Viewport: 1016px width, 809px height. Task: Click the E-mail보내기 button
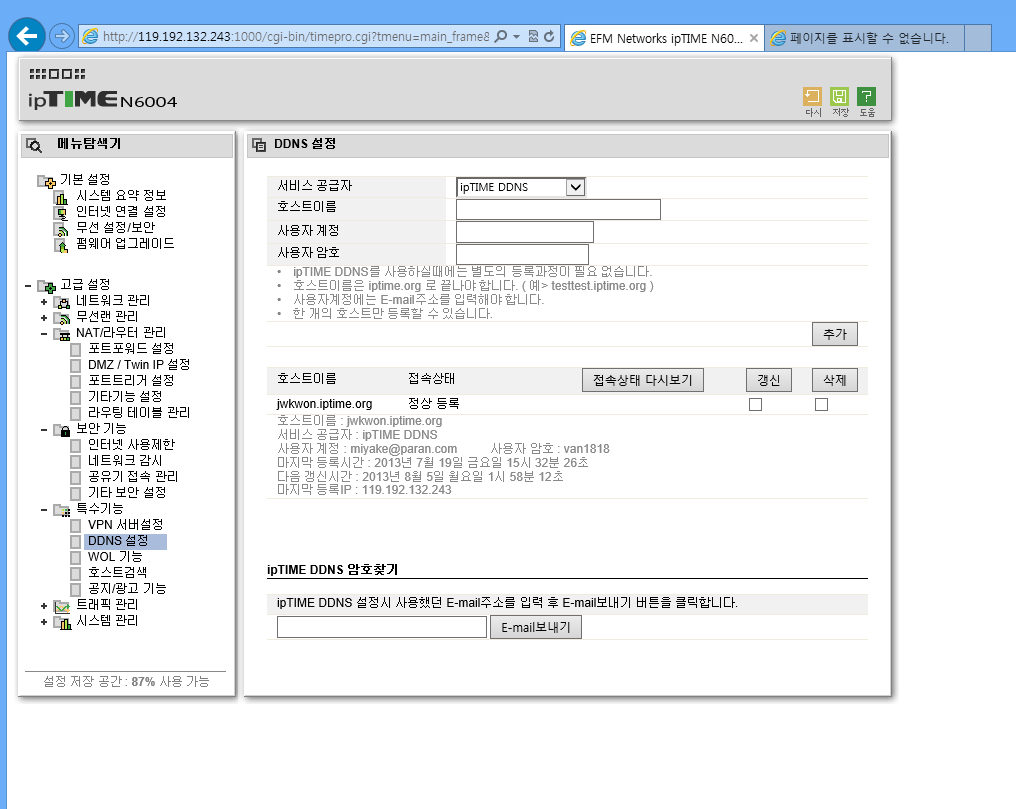pos(536,627)
